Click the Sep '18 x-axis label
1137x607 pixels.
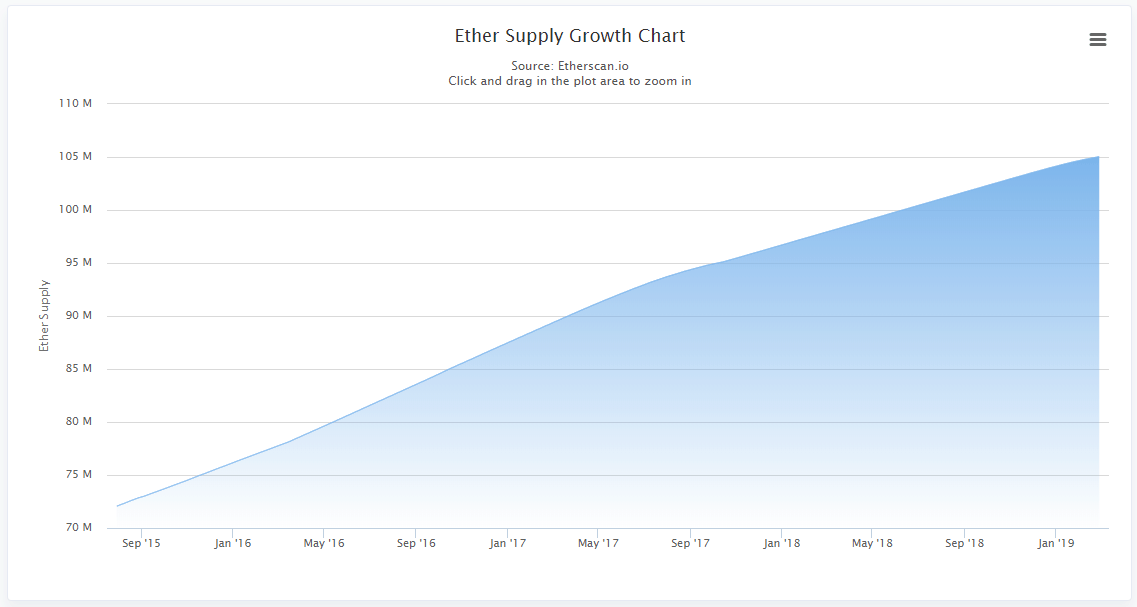coord(964,543)
